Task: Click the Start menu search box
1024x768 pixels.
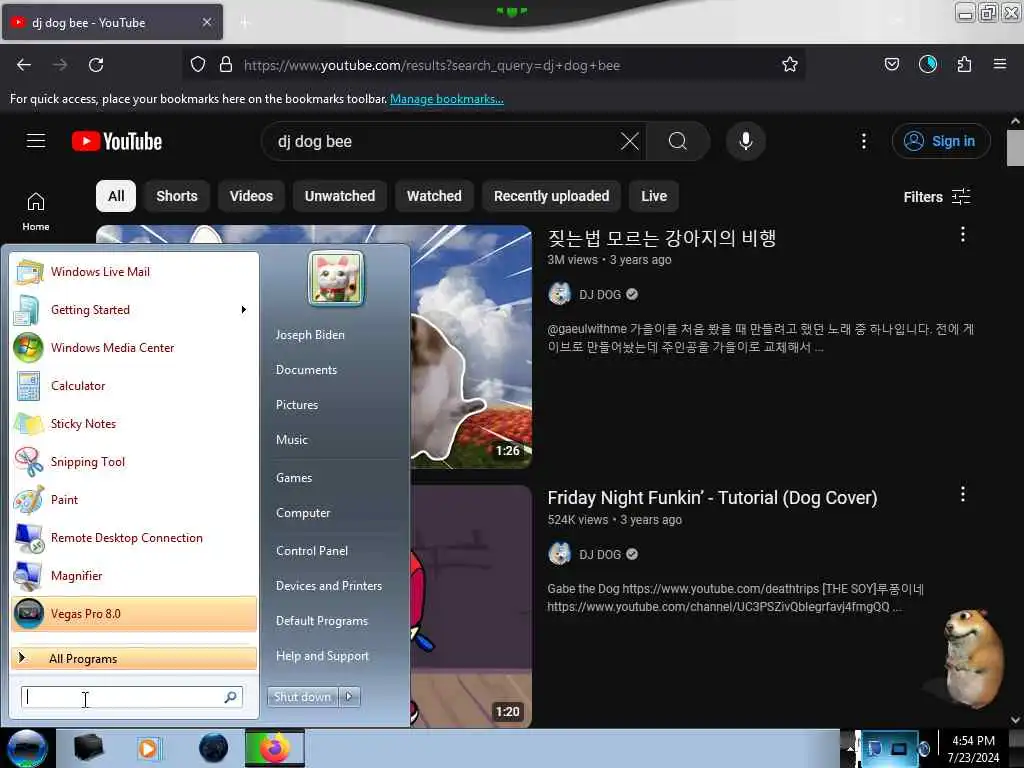Action: pyautogui.click(x=132, y=697)
